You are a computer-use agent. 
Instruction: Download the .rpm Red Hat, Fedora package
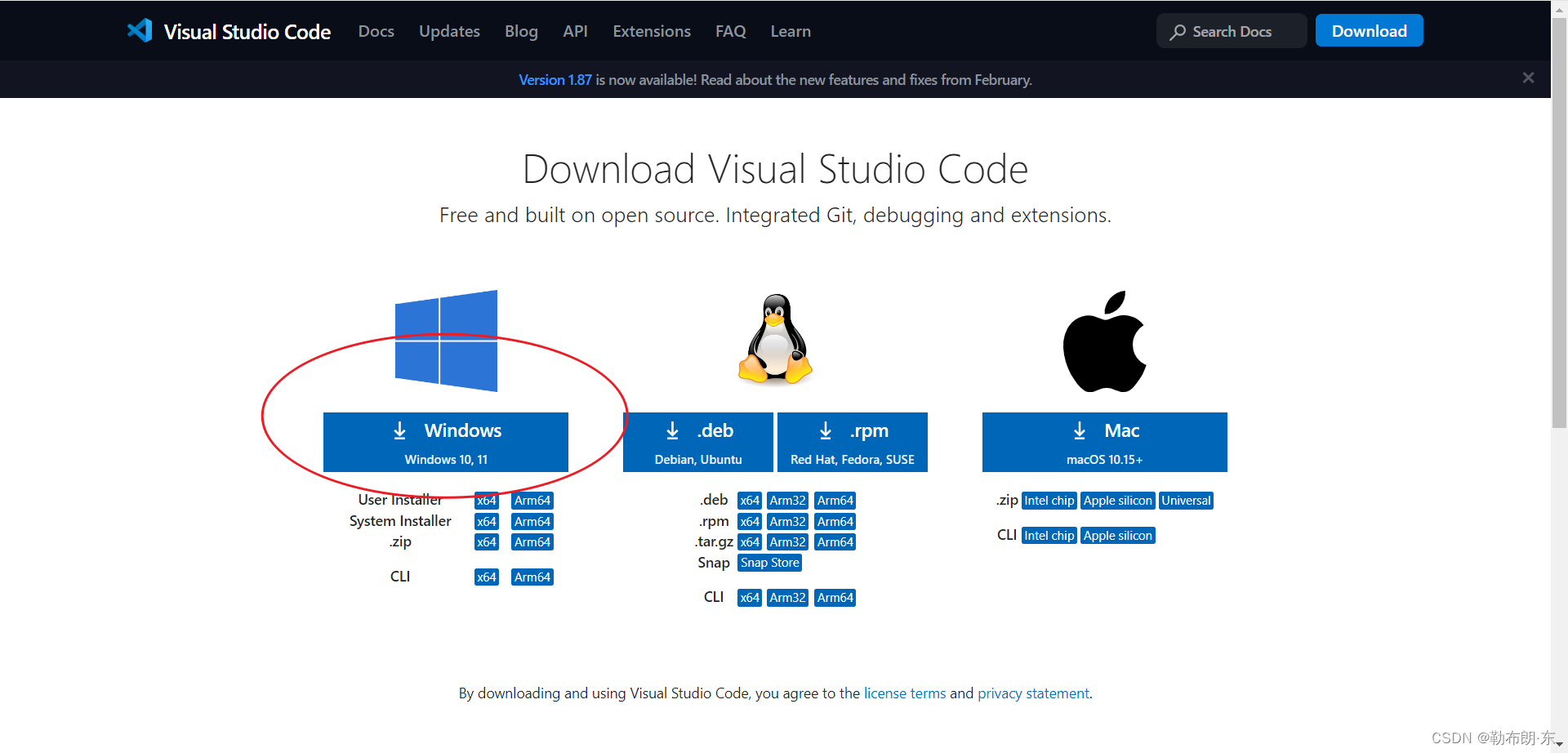coord(853,442)
